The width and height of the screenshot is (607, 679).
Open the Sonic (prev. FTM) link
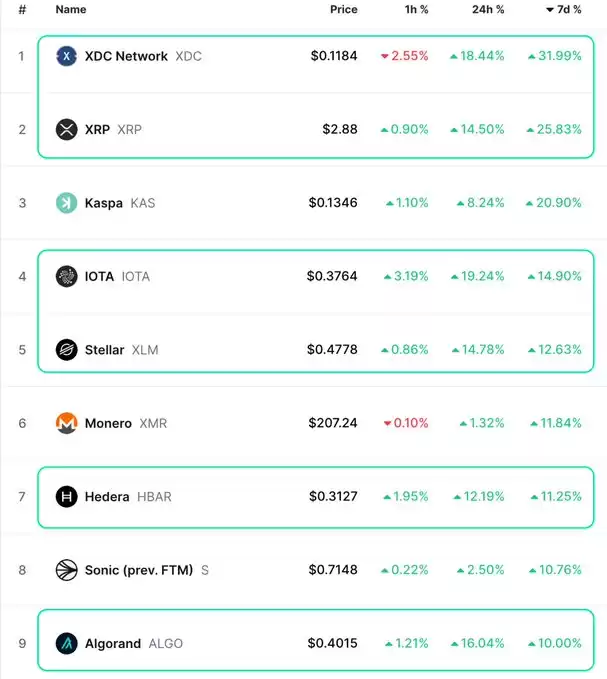tap(139, 570)
